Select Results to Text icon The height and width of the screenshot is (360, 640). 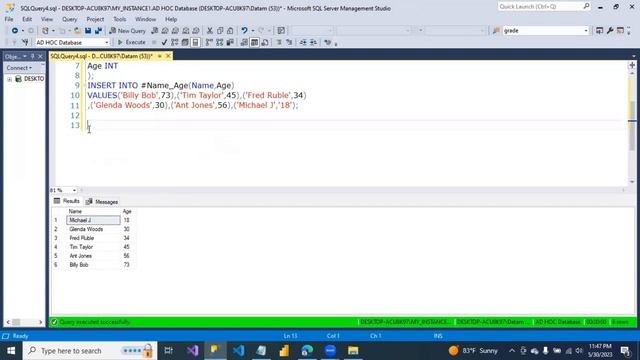coord(244,42)
